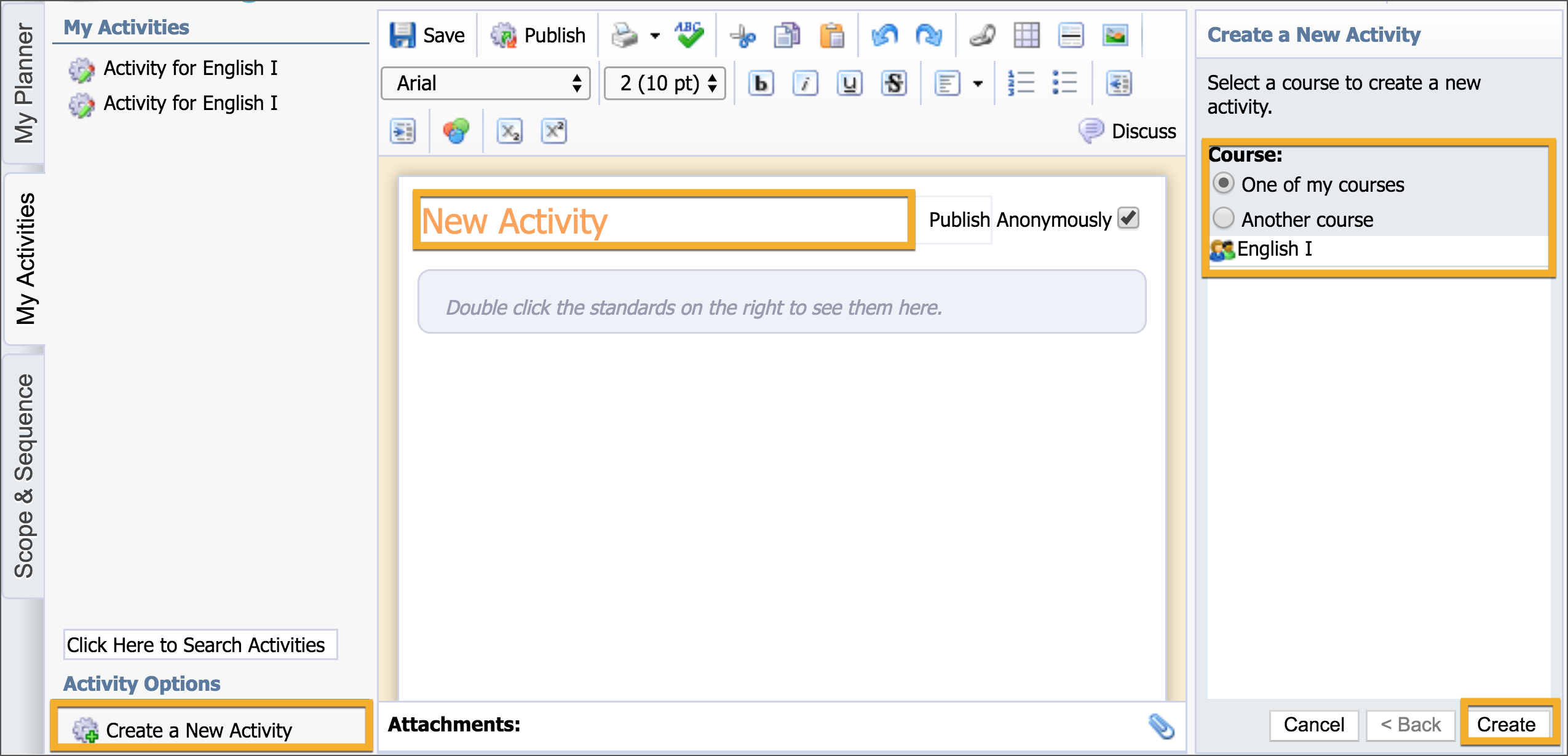
Task: Click the New Activity title field
Action: pyautogui.click(x=663, y=221)
